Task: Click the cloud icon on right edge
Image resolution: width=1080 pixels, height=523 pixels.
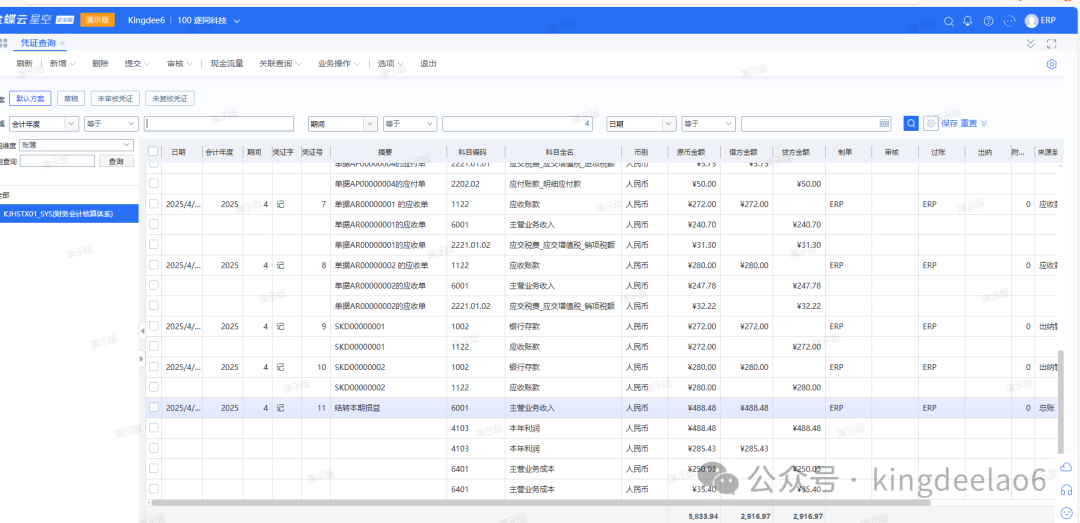Action: tap(1066, 468)
